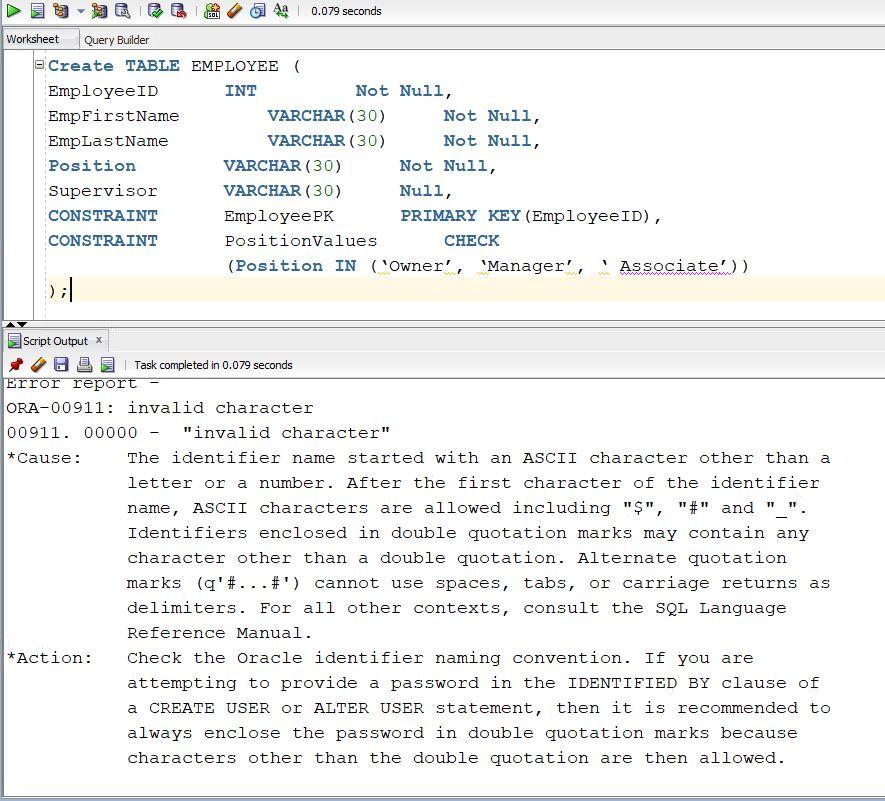Click the '*Cause:' label in output
The height and width of the screenshot is (801, 885).
point(44,458)
